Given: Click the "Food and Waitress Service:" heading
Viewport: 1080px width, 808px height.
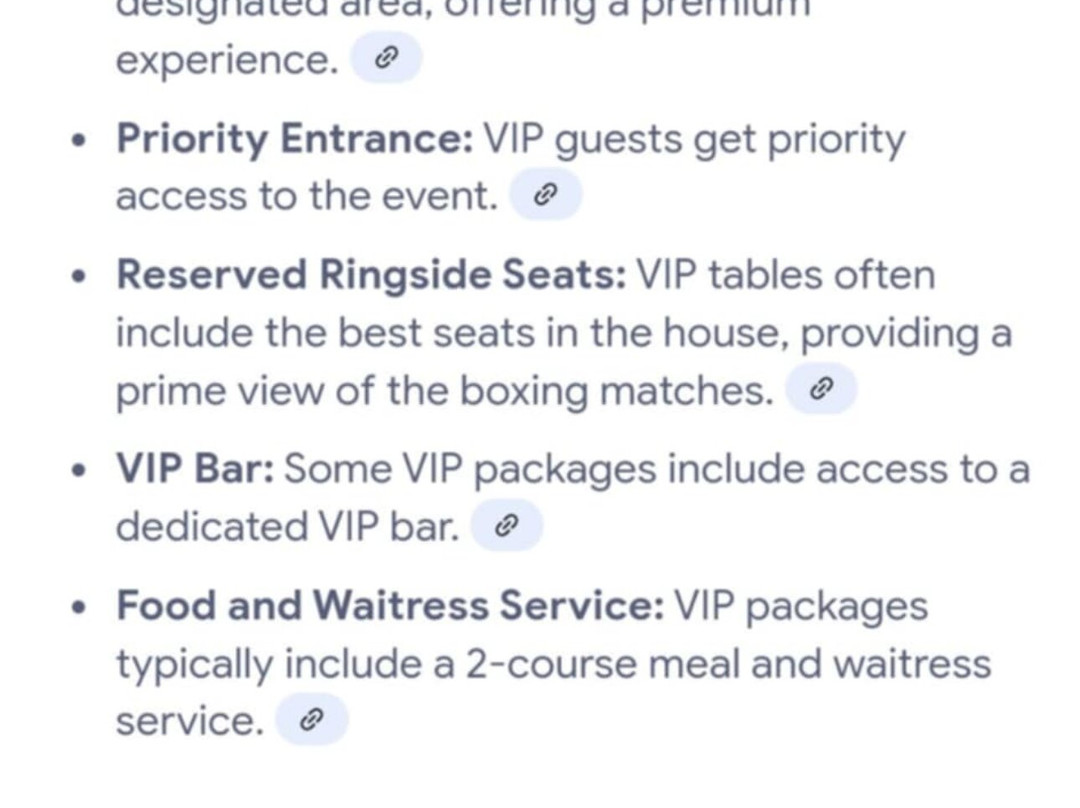Looking at the screenshot, I should coord(390,605).
